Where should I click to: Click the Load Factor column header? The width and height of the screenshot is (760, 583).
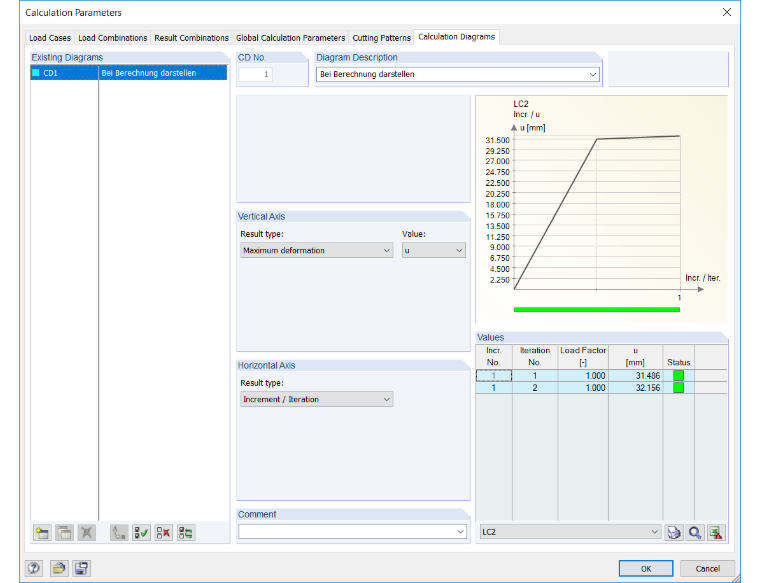[x=583, y=357]
